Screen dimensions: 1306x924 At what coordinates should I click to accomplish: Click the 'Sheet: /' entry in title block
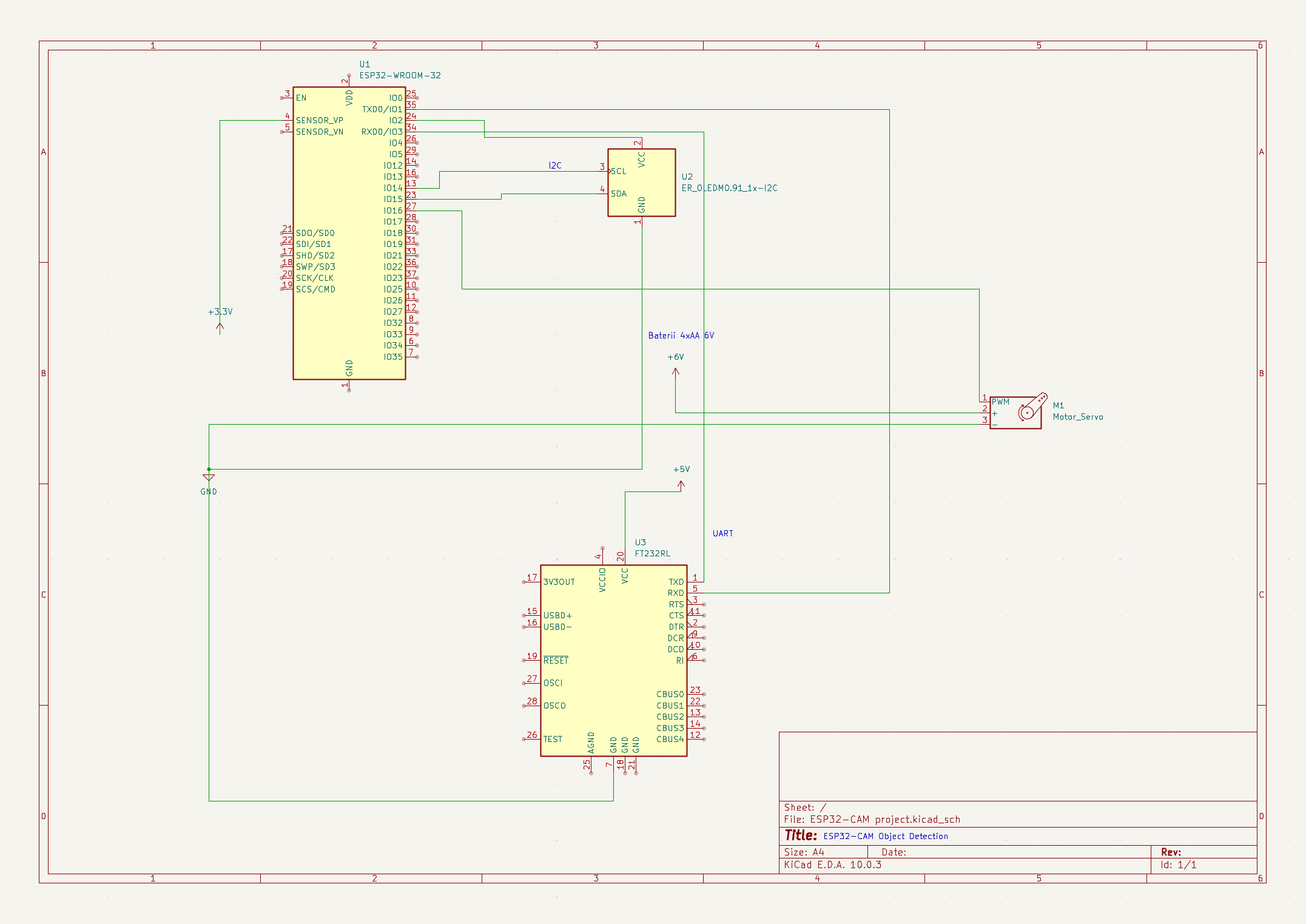[x=805, y=808]
